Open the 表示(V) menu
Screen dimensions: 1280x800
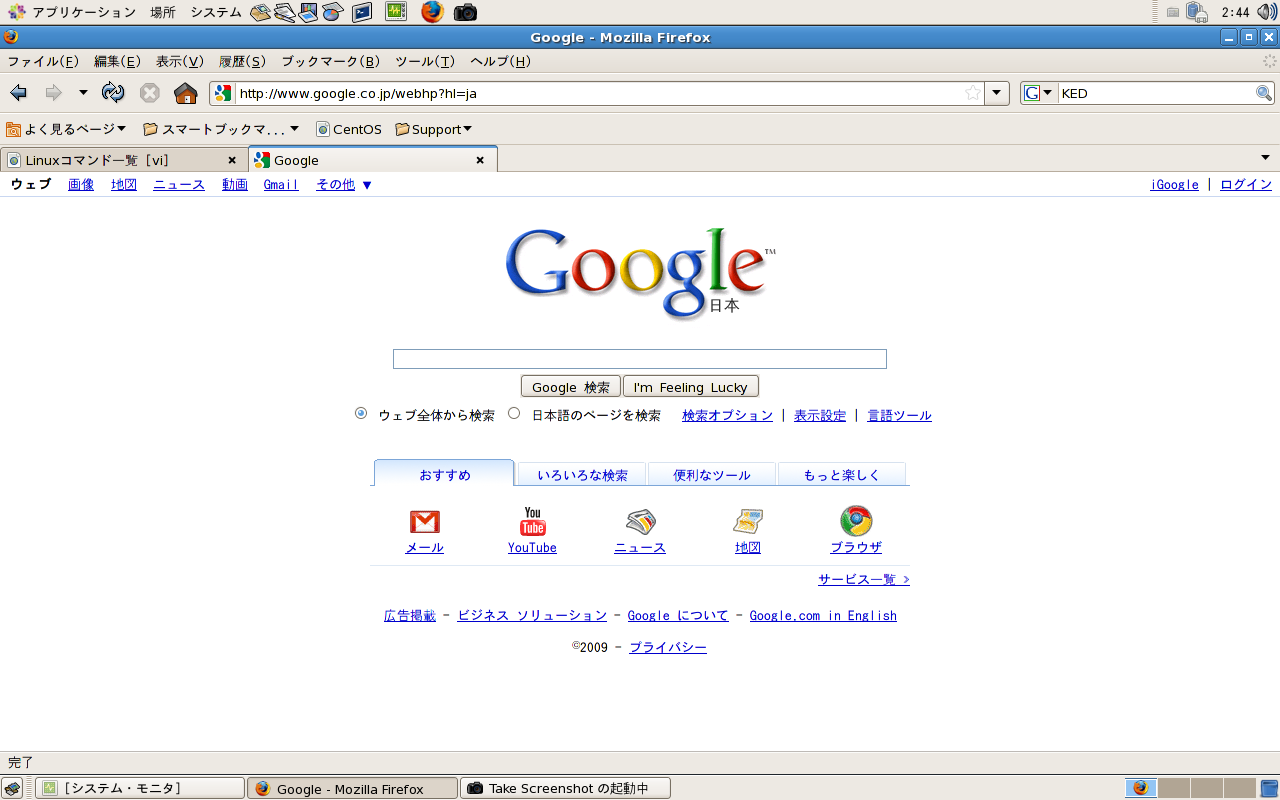click(x=180, y=61)
